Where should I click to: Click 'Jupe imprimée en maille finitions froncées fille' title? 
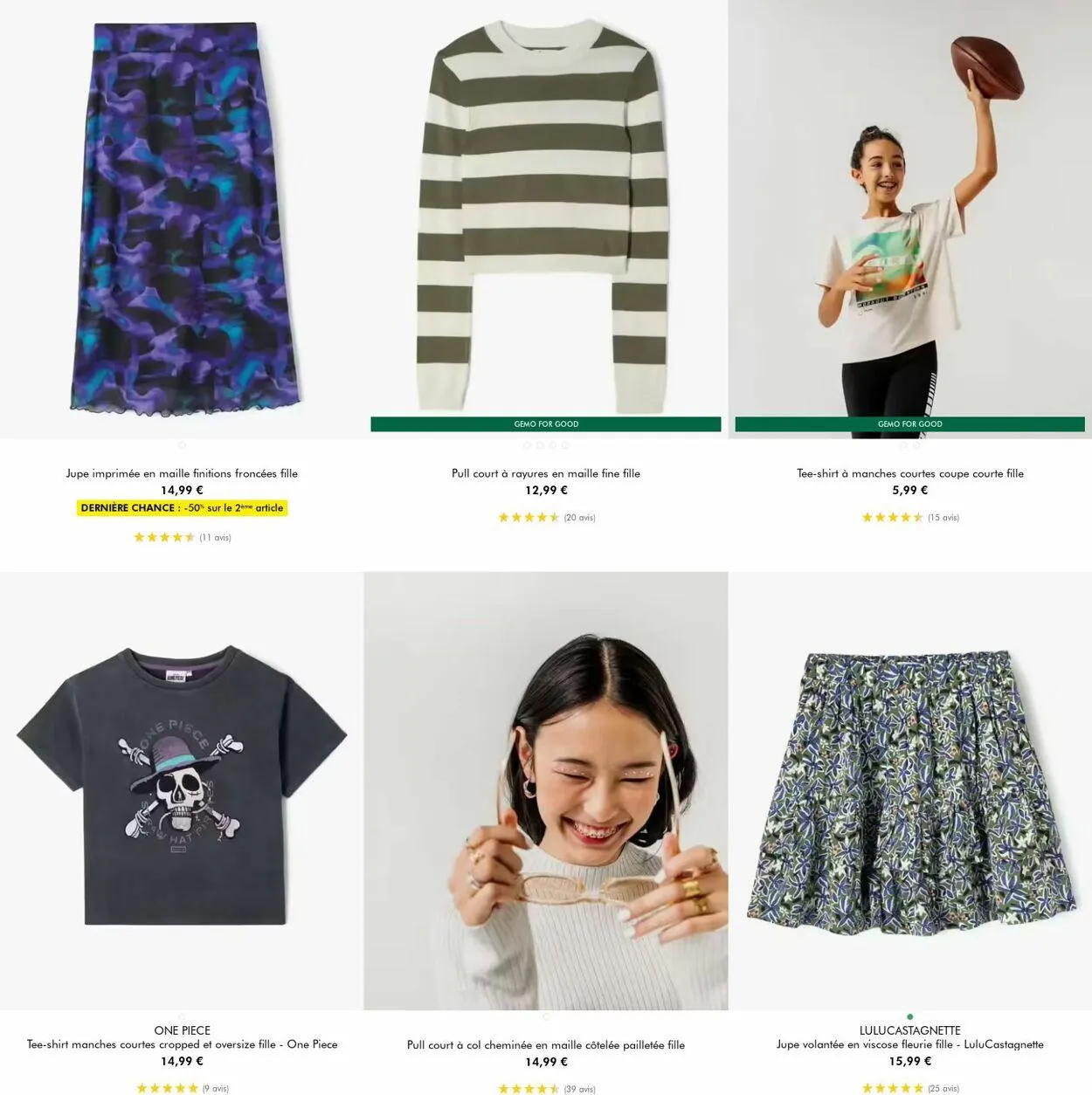point(182,473)
